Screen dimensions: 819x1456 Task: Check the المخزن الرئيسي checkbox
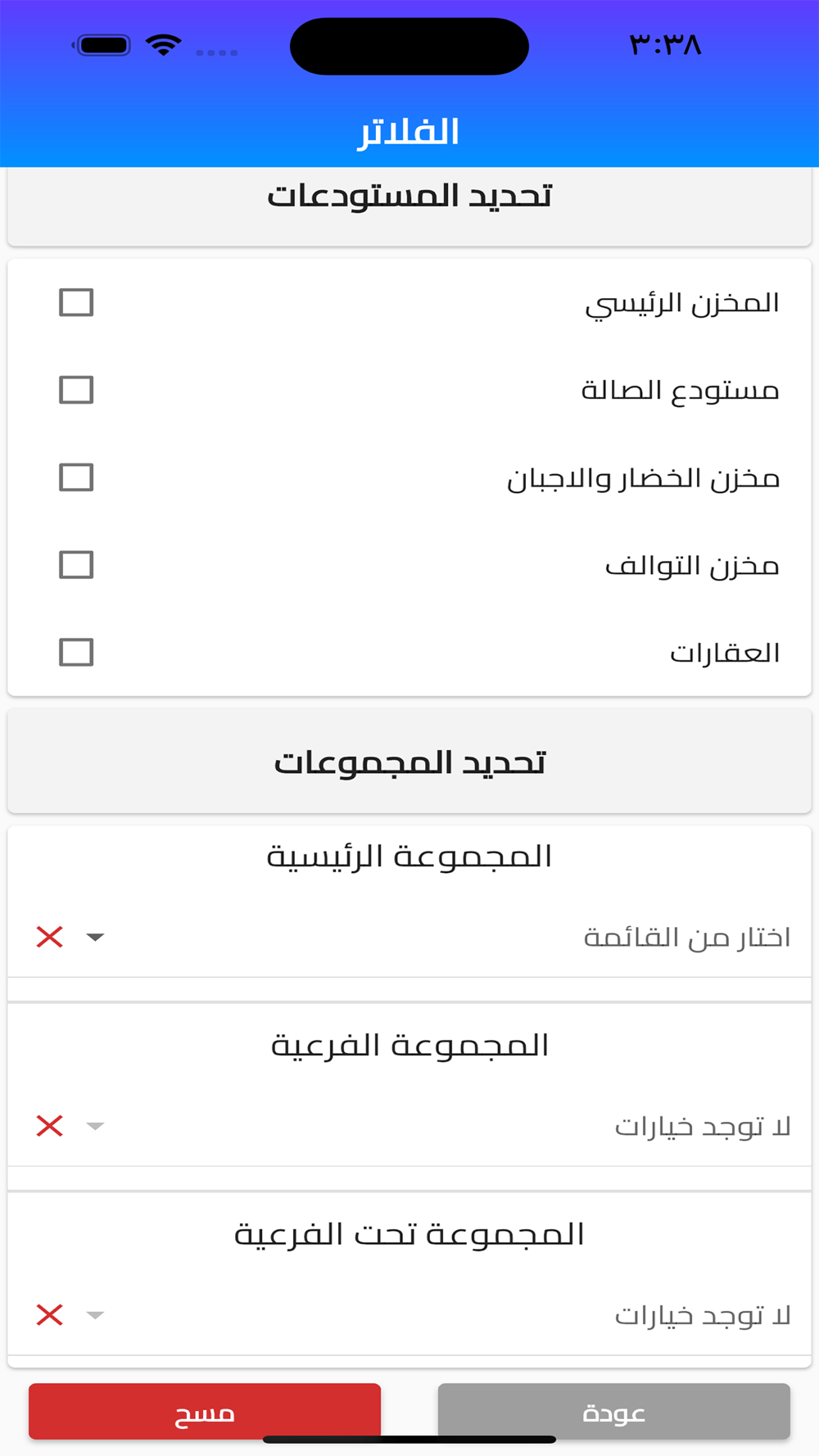pos(76,302)
